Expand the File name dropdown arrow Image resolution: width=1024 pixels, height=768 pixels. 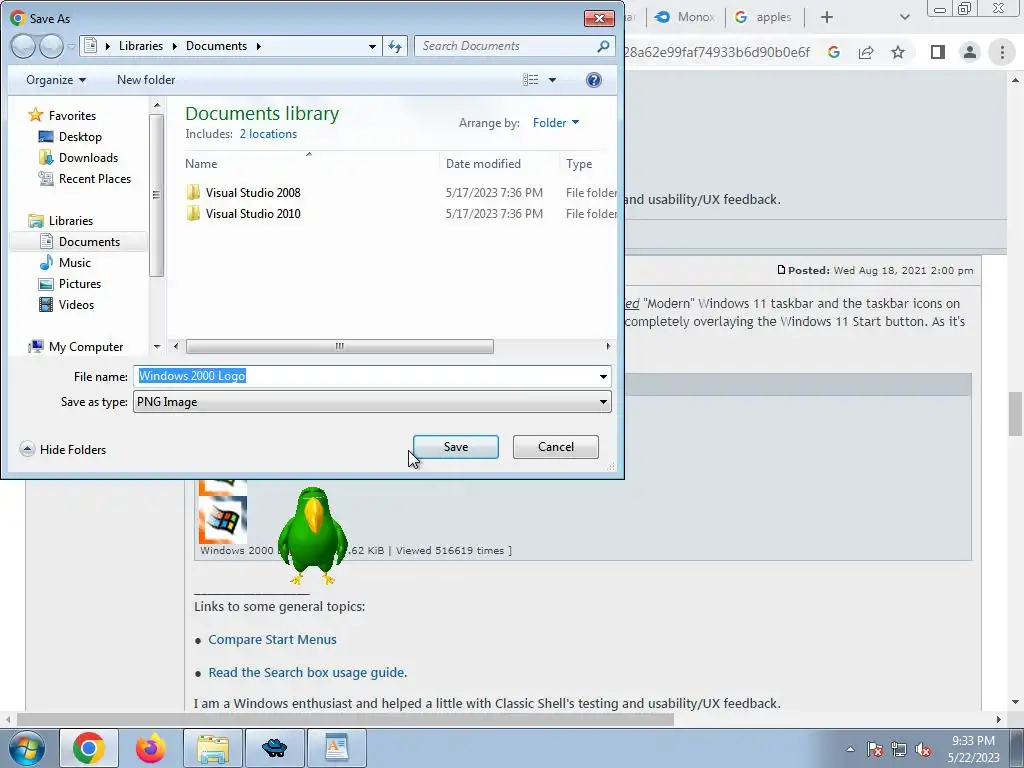(603, 376)
